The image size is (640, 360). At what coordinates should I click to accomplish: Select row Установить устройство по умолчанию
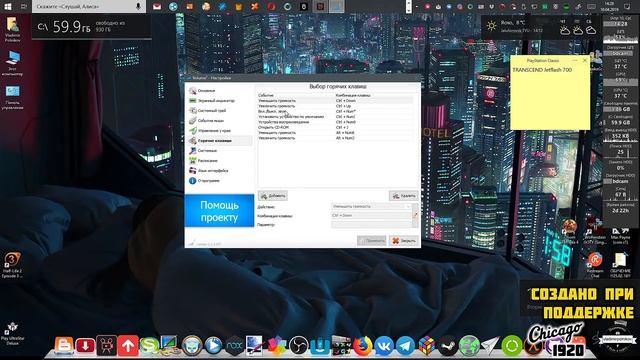pyautogui.click(x=336, y=116)
